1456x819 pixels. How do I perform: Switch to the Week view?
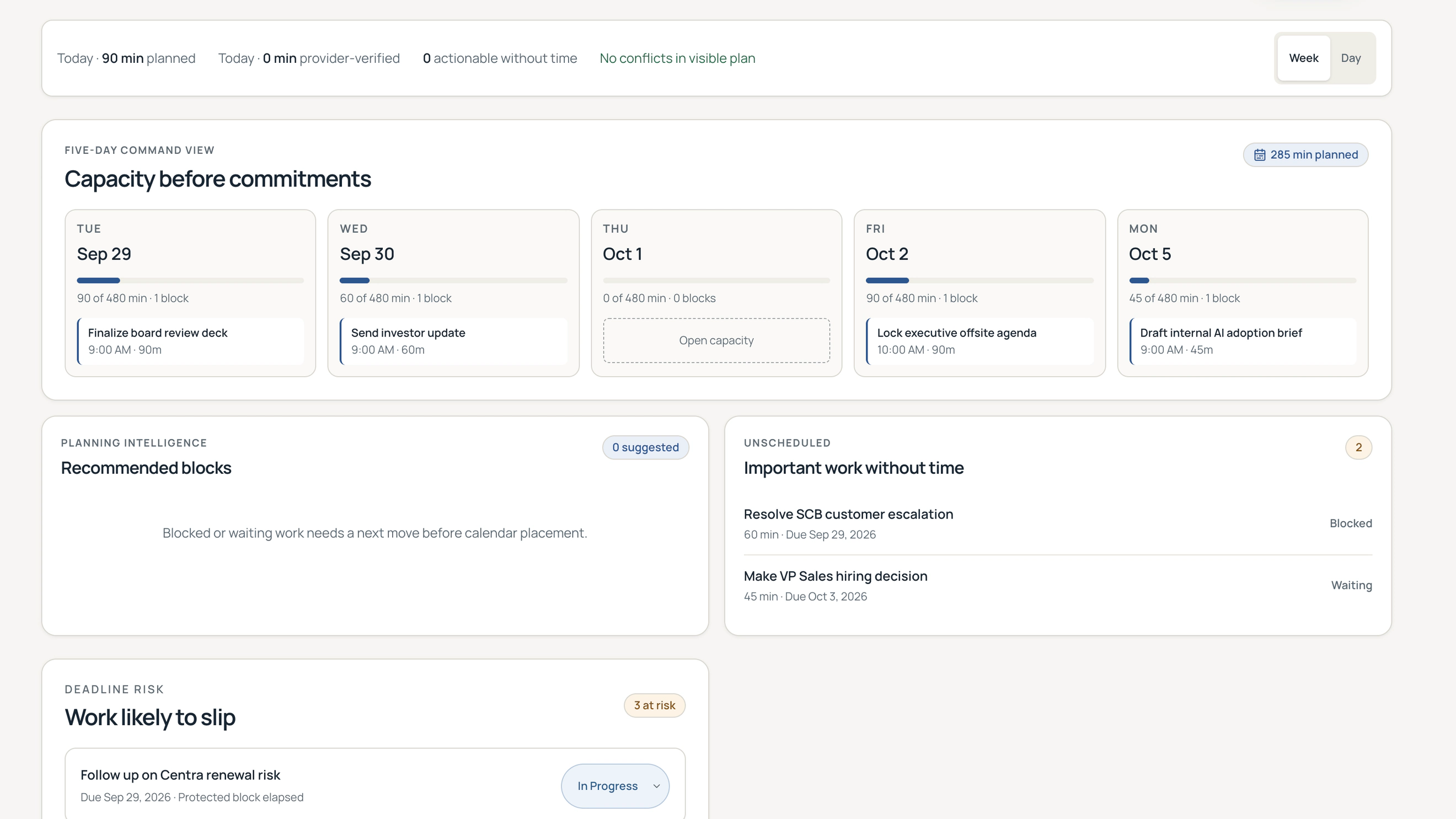(x=1303, y=58)
